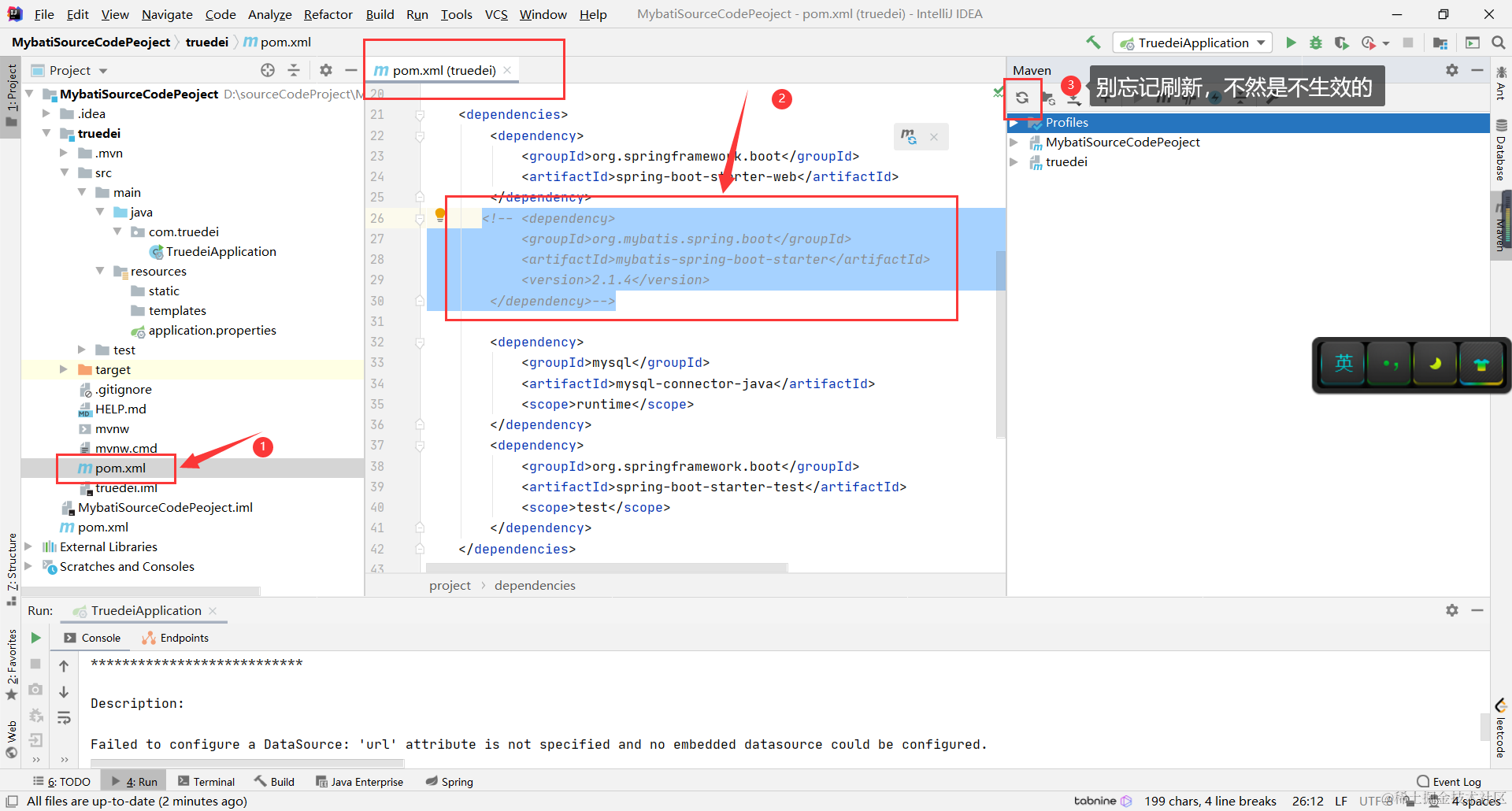The width and height of the screenshot is (1512, 811).
Task: Collapse all in the Project panel toolbar
Action: click(294, 70)
